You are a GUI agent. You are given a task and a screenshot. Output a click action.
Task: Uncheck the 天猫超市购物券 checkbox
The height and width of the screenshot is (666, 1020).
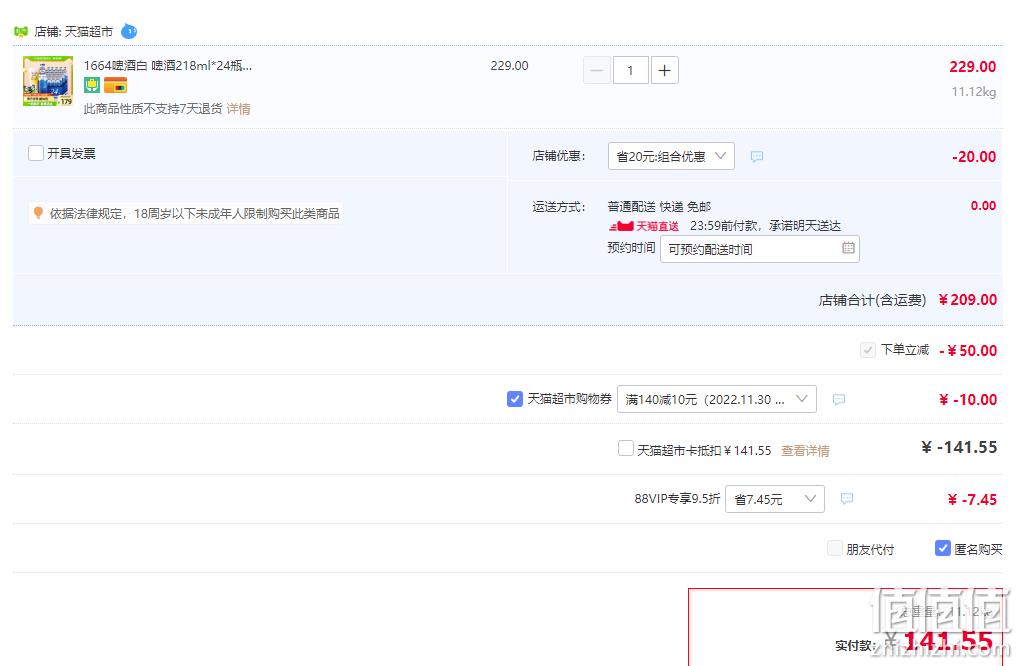[x=515, y=399]
